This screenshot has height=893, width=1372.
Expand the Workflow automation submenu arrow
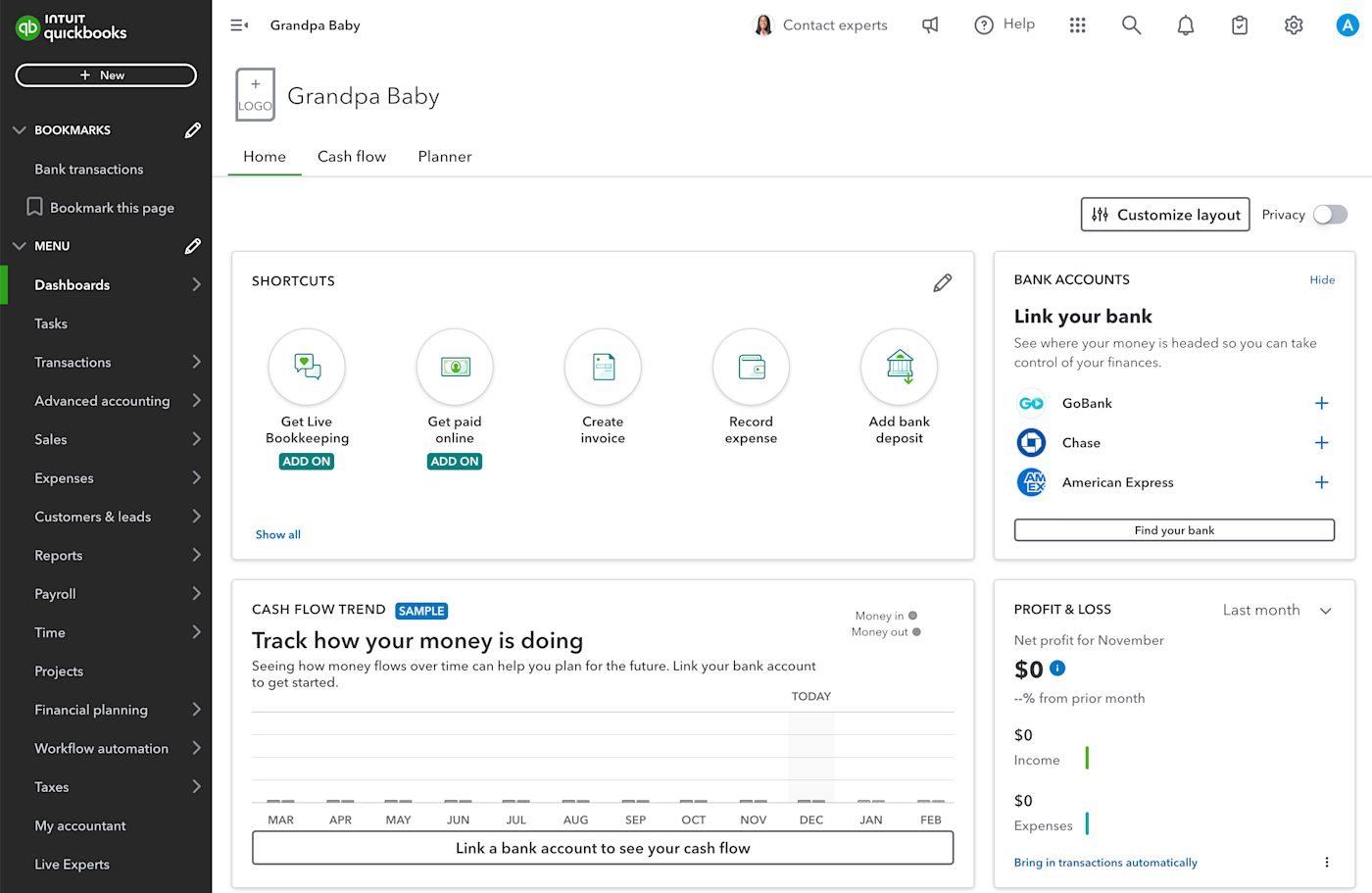click(196, 748)
